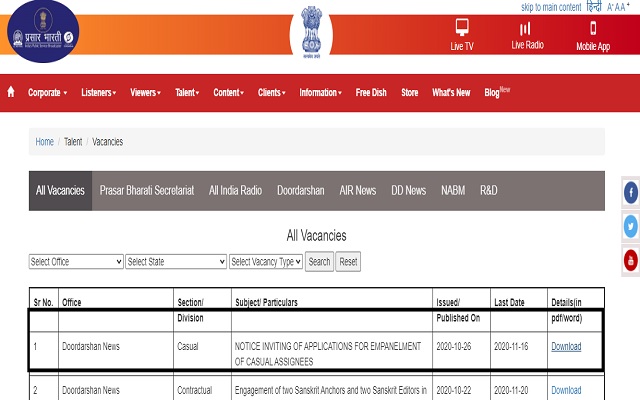Click 'Engagement of two Sanskrit Anchors' text
Viewport: 640px width, 400px height.
tap(330, 391)
